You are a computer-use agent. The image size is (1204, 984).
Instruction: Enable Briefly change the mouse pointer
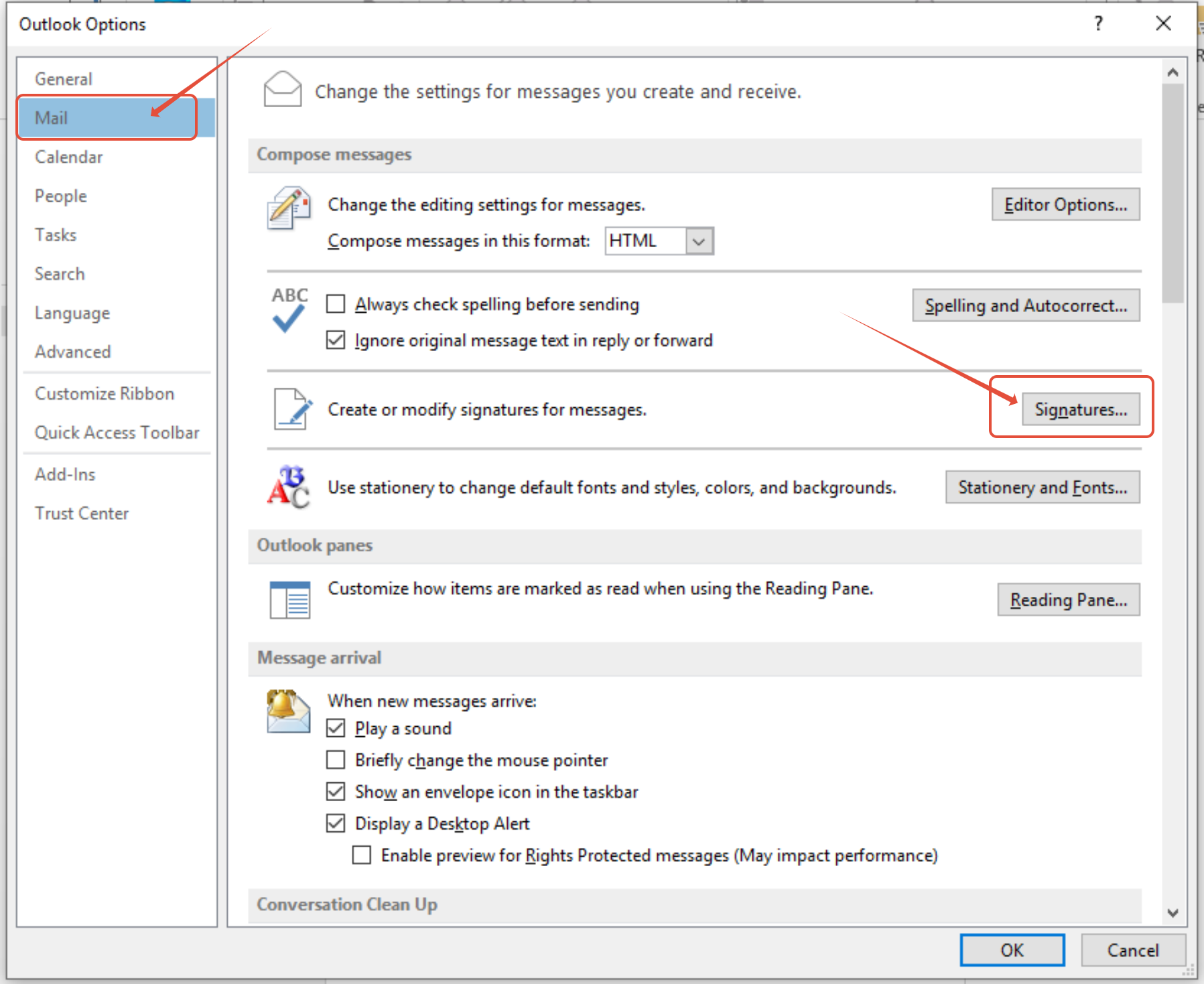coord(336,760)
